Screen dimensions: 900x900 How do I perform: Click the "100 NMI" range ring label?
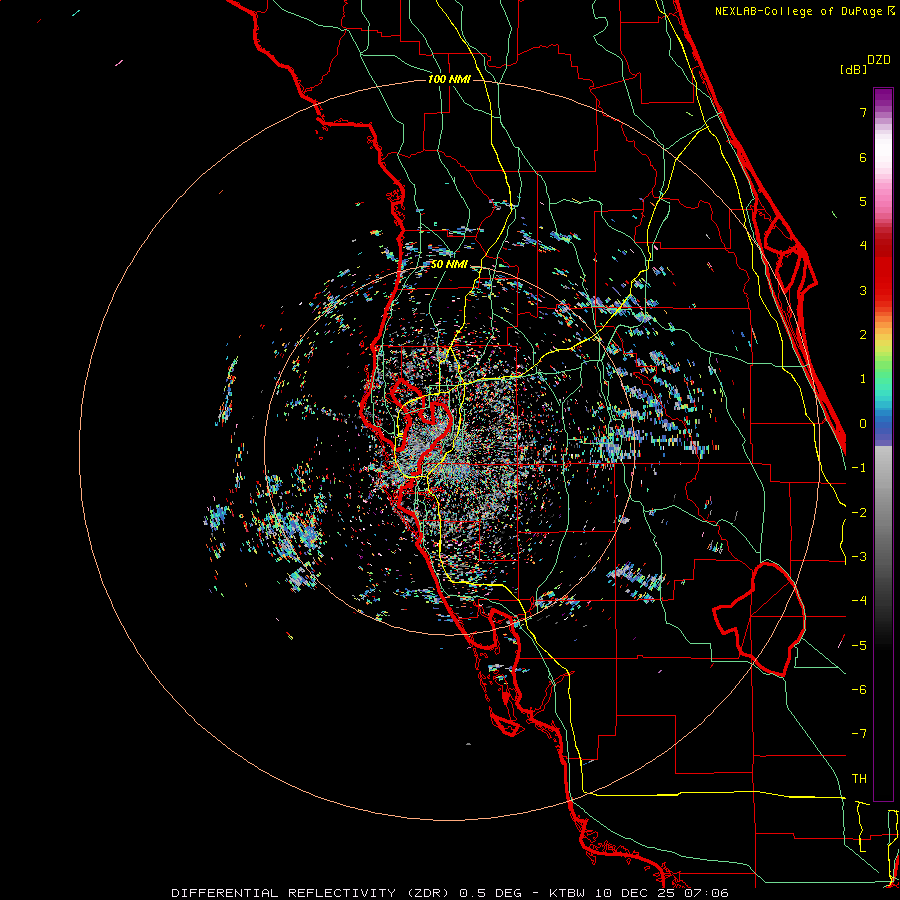coord(449,79)
